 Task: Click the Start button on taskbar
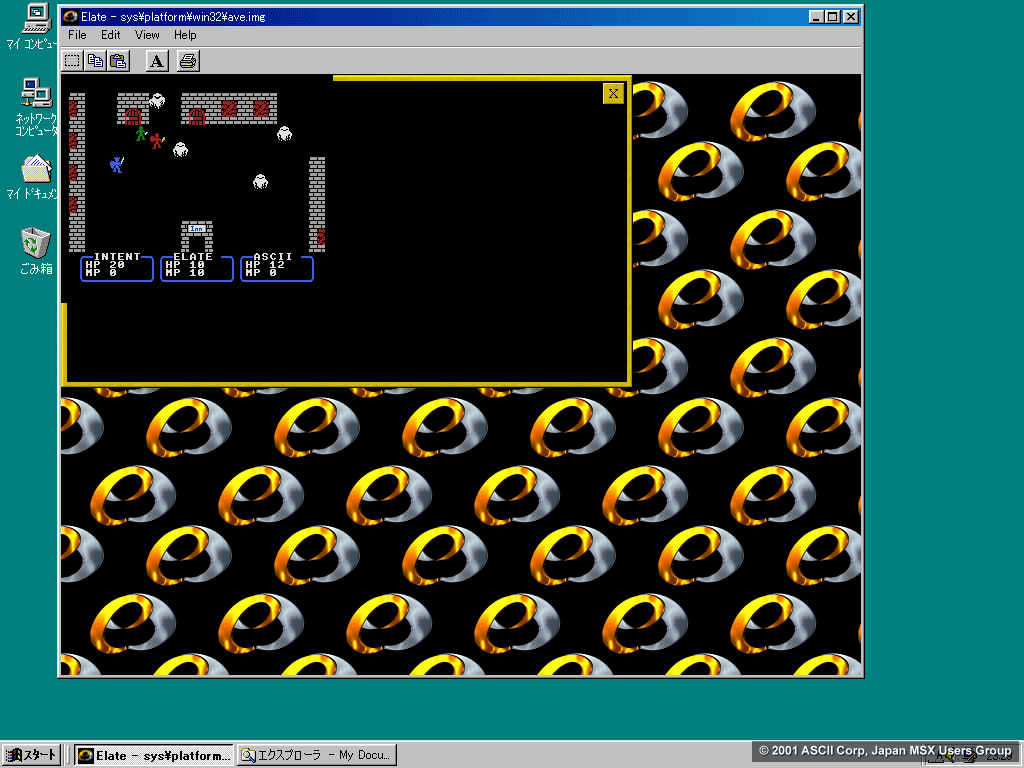click(x=31, y=755)
